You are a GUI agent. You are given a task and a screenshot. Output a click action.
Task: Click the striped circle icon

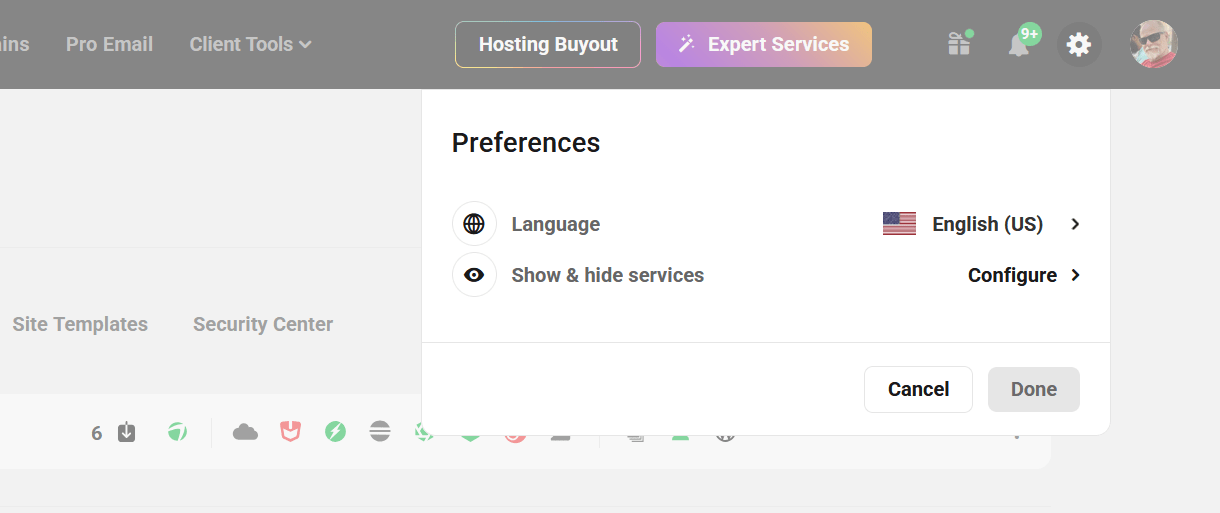click(x=380, y=432)
